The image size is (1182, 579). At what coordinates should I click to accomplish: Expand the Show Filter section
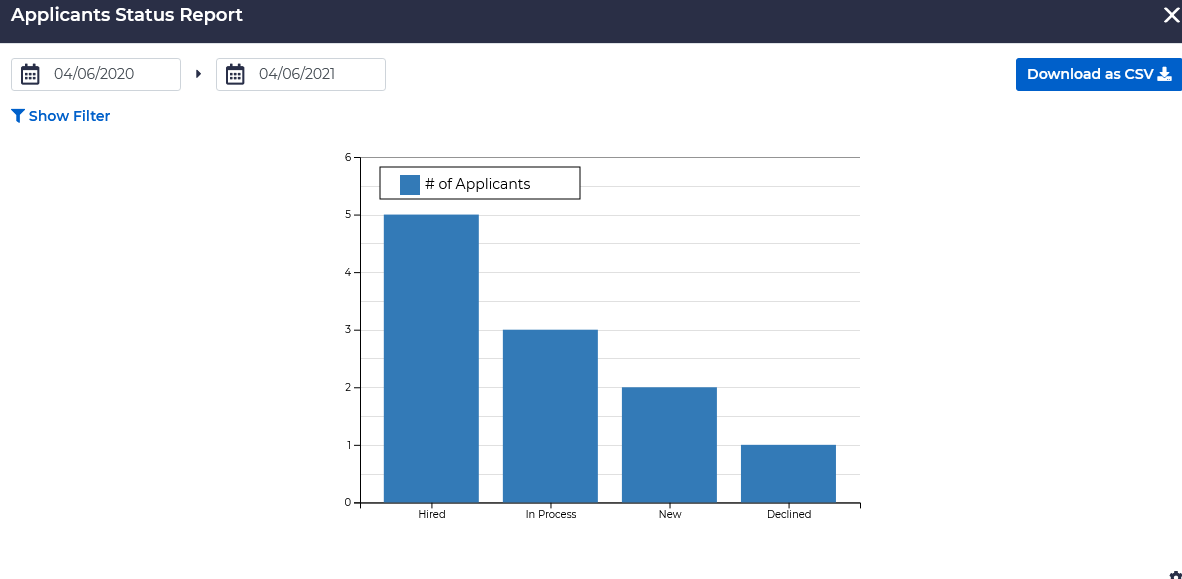[x=69, y=116]
